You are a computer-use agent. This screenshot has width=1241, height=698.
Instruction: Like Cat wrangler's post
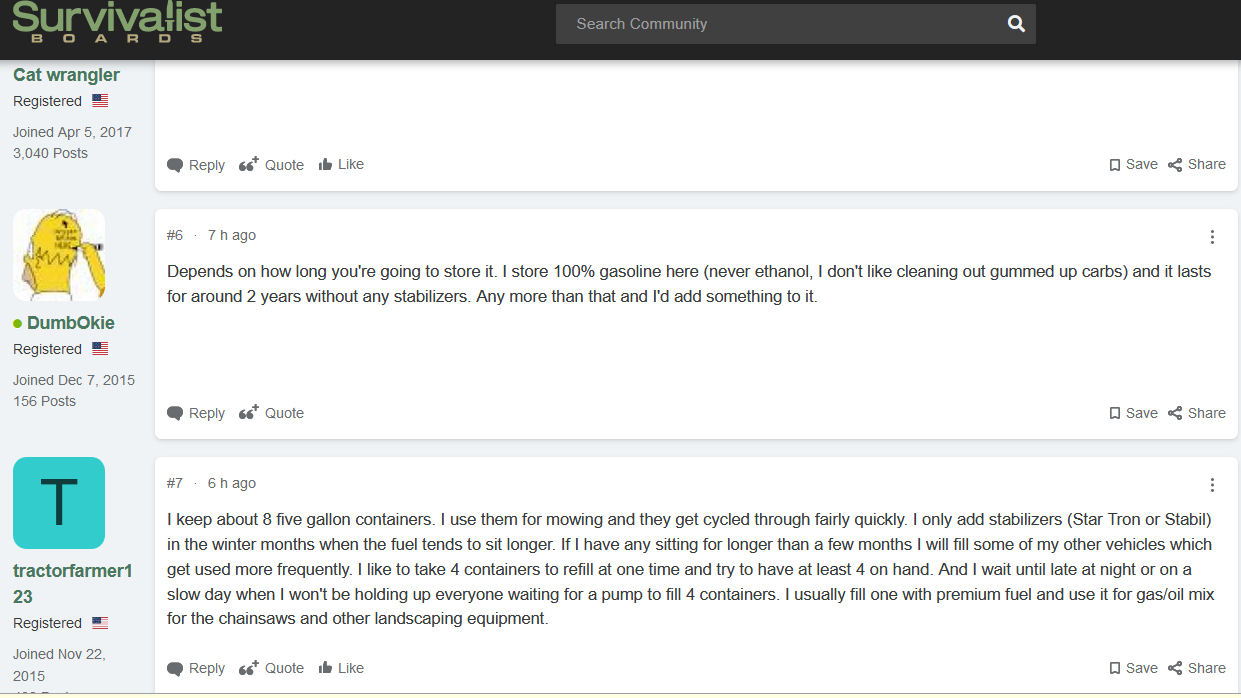(341, 165)
